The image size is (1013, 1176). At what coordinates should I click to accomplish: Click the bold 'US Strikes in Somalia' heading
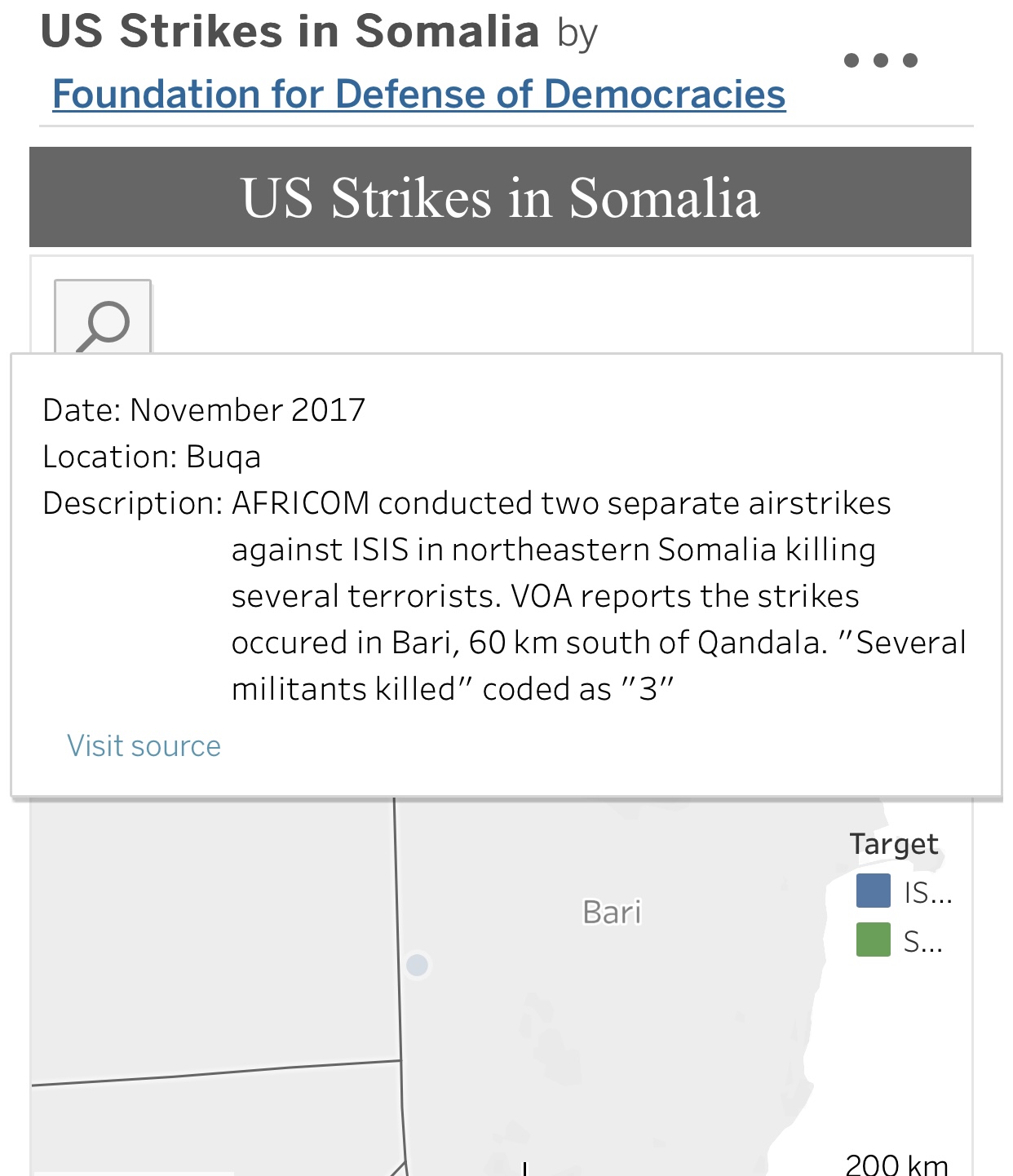point(290,31)
